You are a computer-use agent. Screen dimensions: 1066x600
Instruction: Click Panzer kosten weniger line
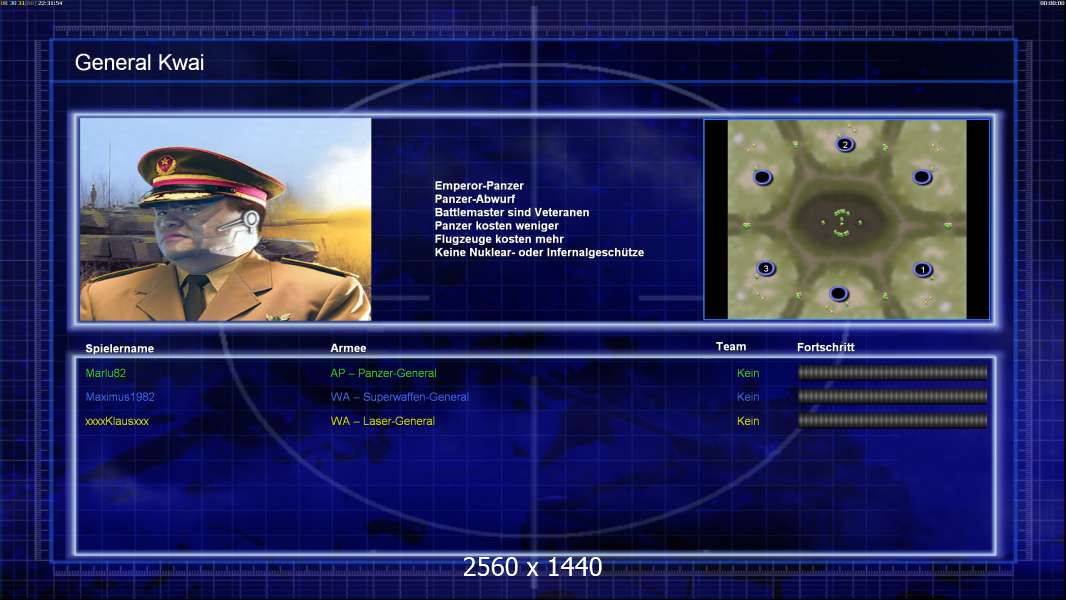coord(496,226)
